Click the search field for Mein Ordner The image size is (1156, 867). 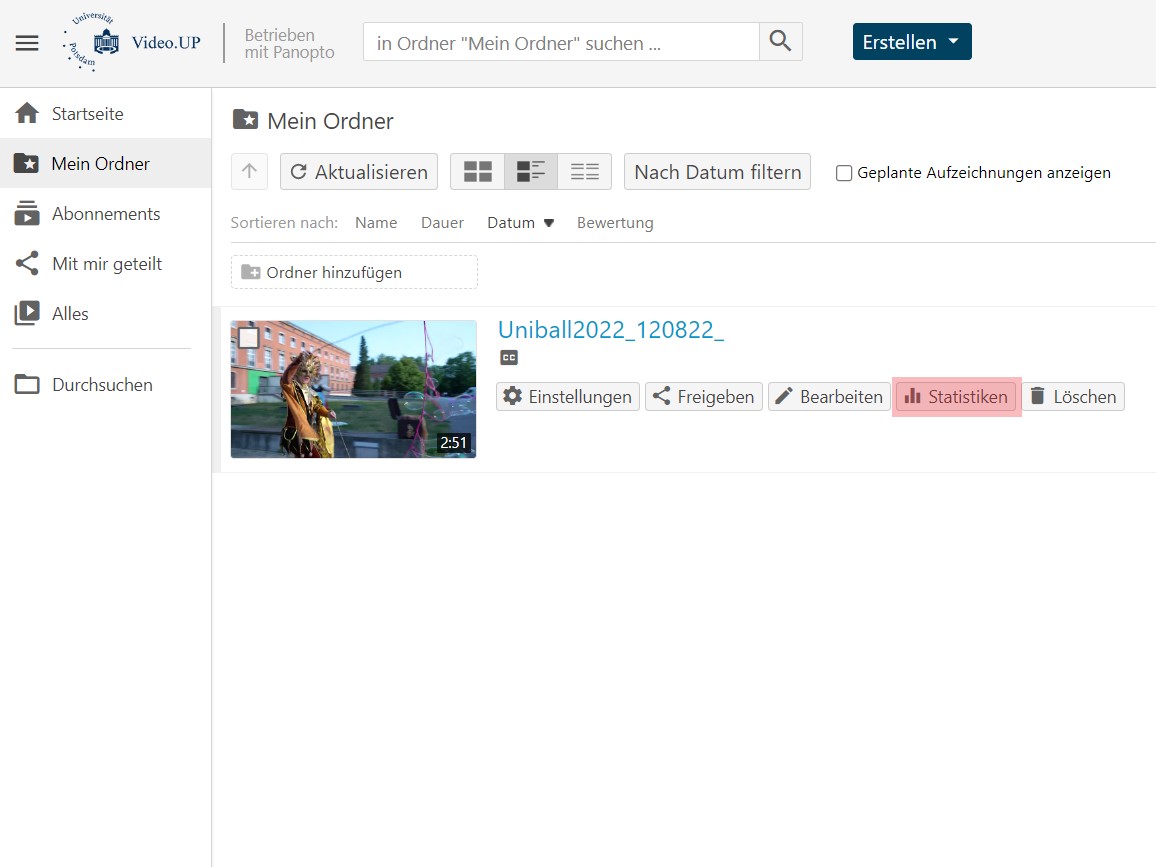click(x=560, y=43)
